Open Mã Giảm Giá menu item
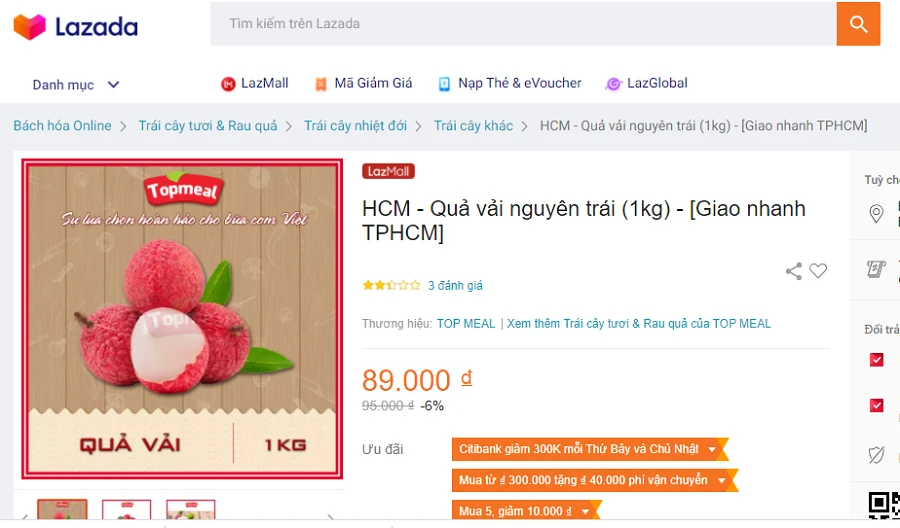900x528 pixels. point(363,84)
